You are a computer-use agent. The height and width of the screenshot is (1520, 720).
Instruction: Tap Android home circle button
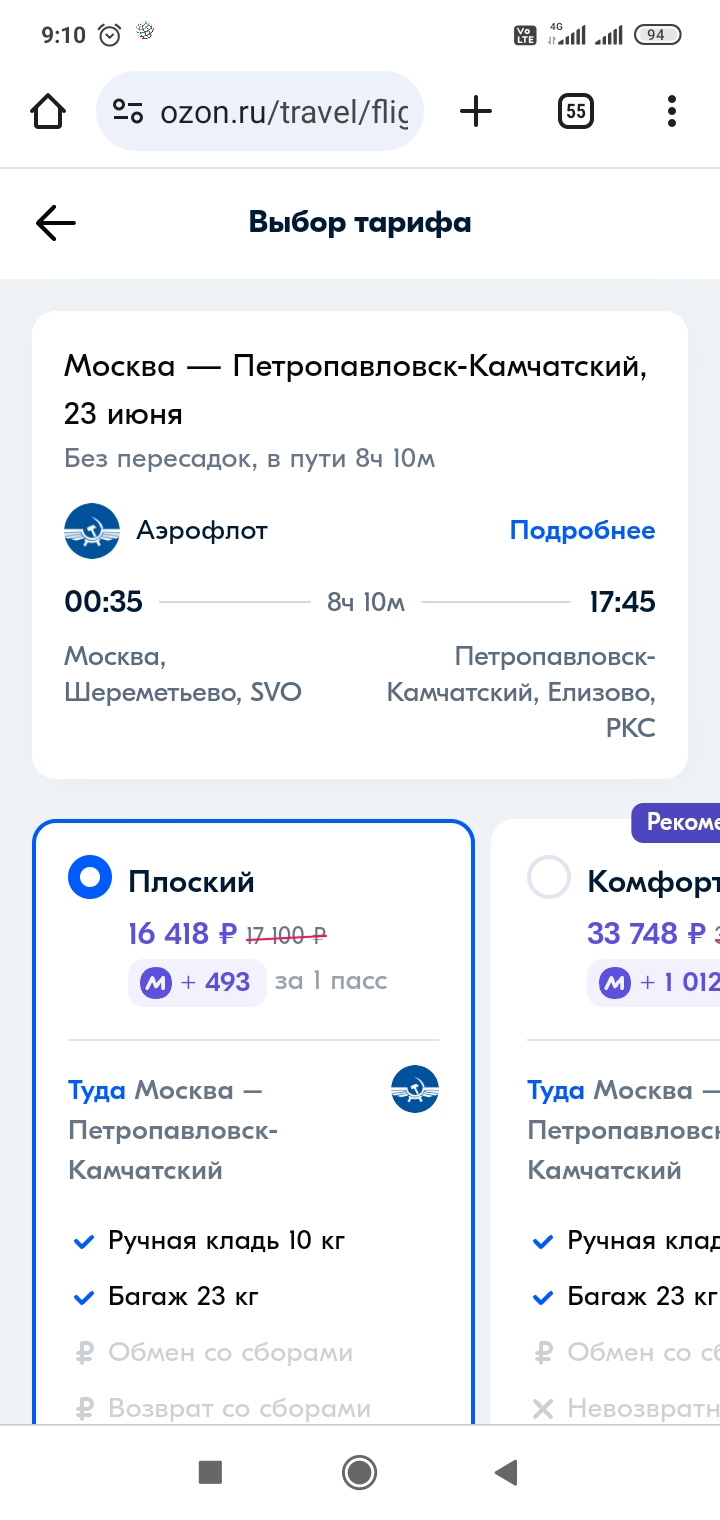pyautogui.click(x=359, y=1472)
